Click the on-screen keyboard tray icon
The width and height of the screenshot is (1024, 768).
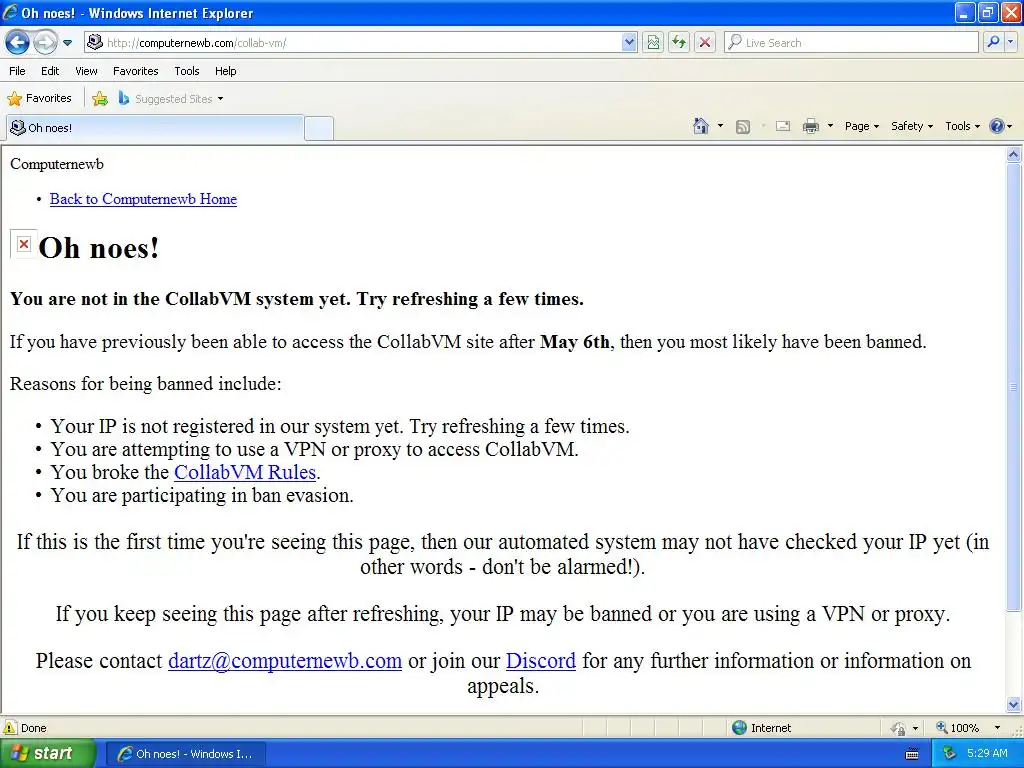912,754
